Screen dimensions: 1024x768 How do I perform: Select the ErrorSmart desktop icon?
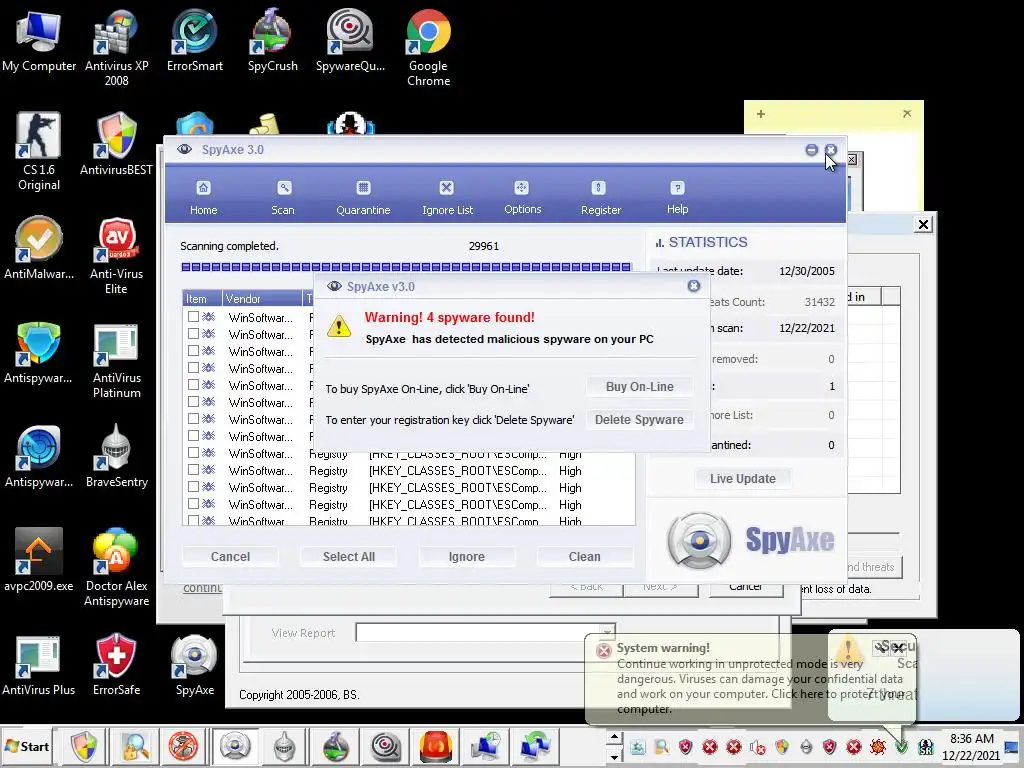point(195,41)
